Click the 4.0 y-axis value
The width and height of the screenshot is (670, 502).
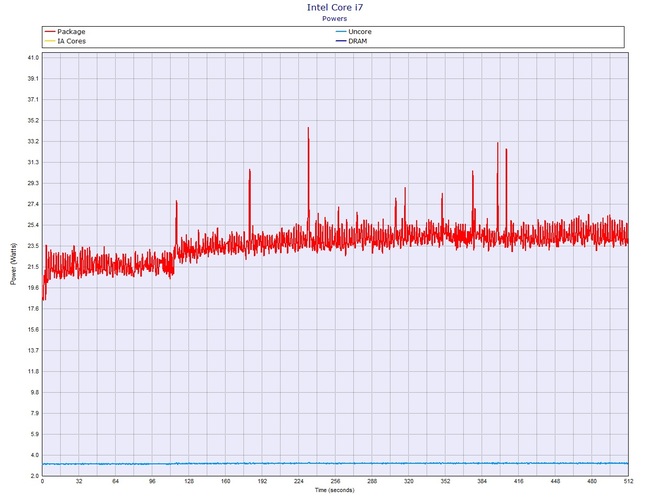34,455
